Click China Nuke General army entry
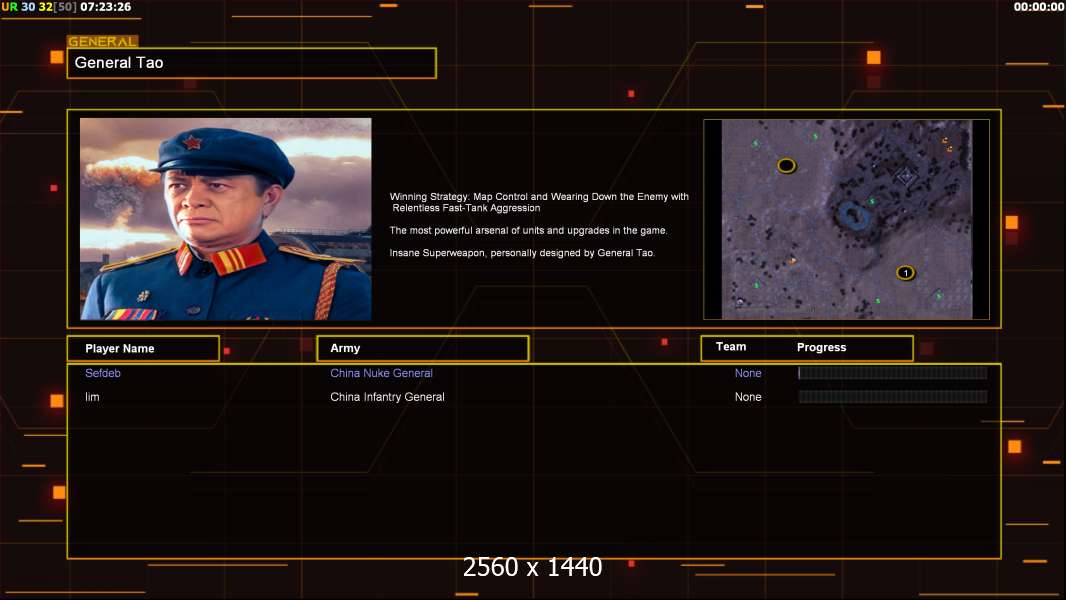Screen dimensions: 1066x600 (x=381, y=373)
